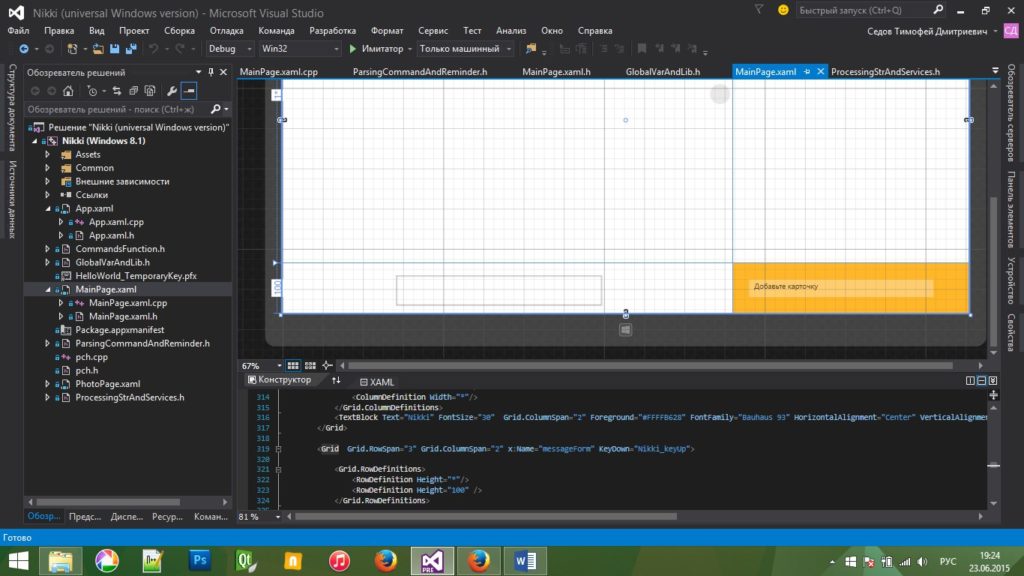This screenshot has width=1024, height=576.
Task: Click the Save All toolbar icon
Action: (x=132, y=48)
